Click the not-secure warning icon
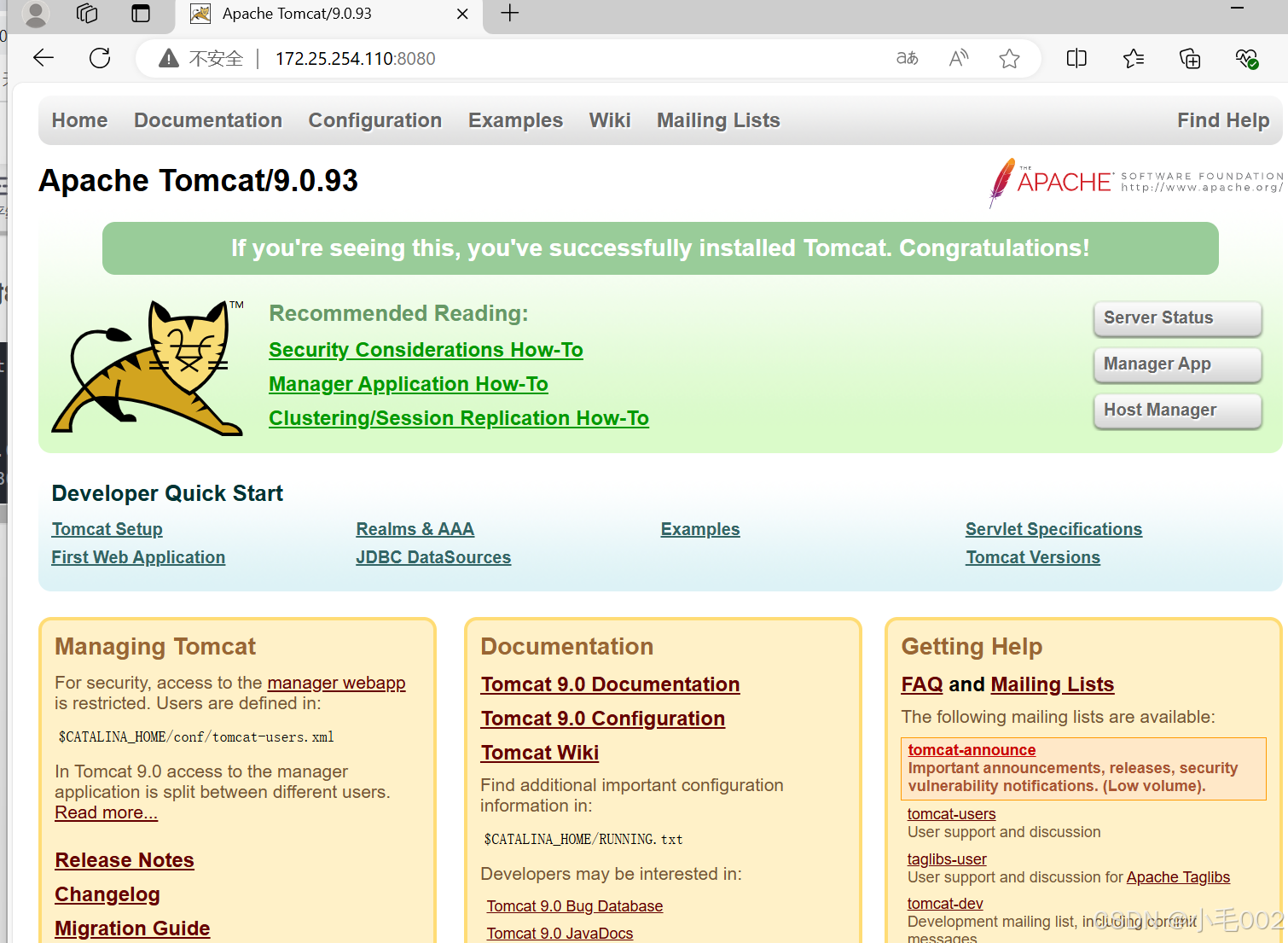The height and width of the screenshot is (943, 1288). click(x=169, y=58)
